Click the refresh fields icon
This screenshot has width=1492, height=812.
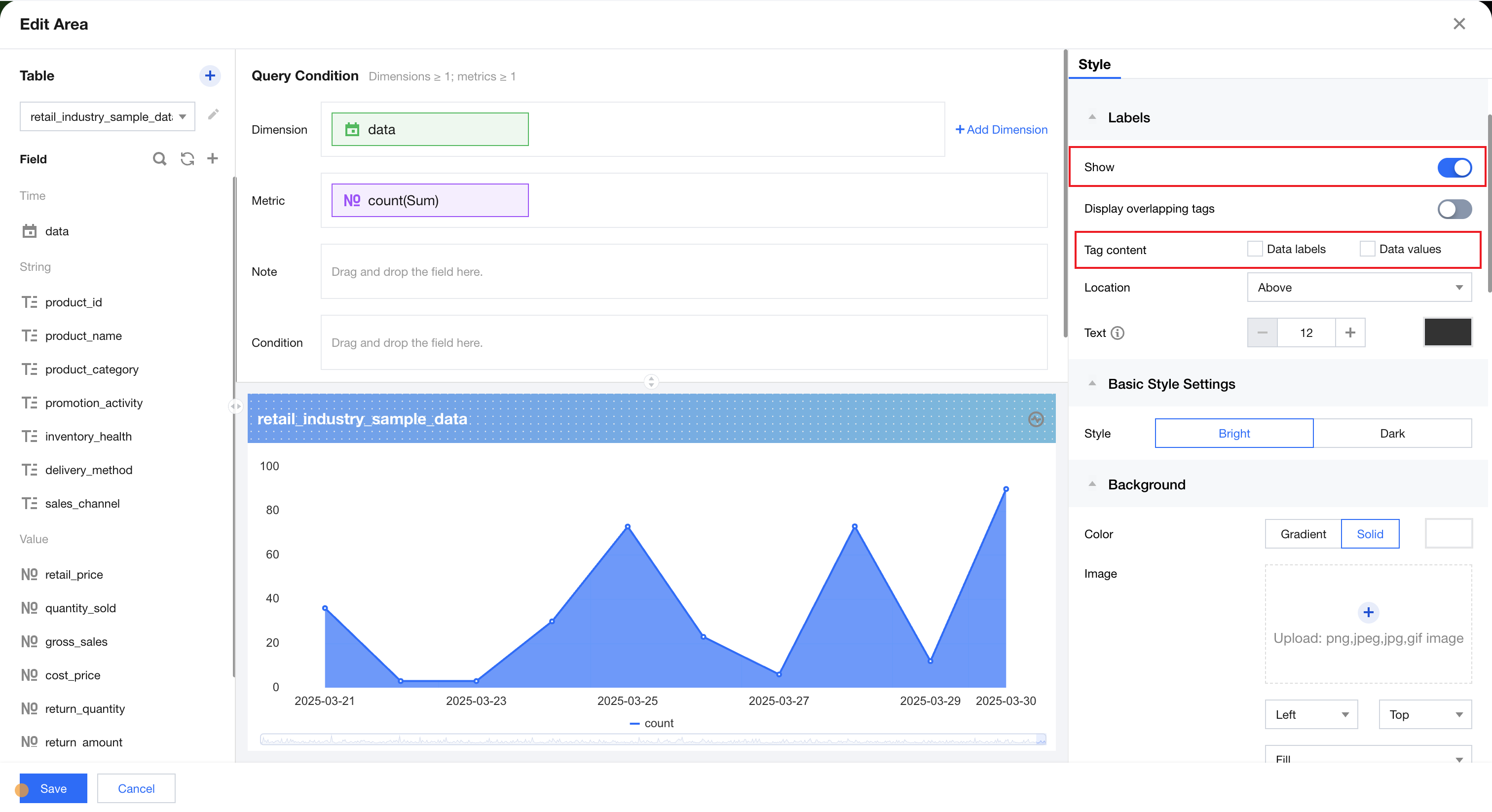click(186, 159)
